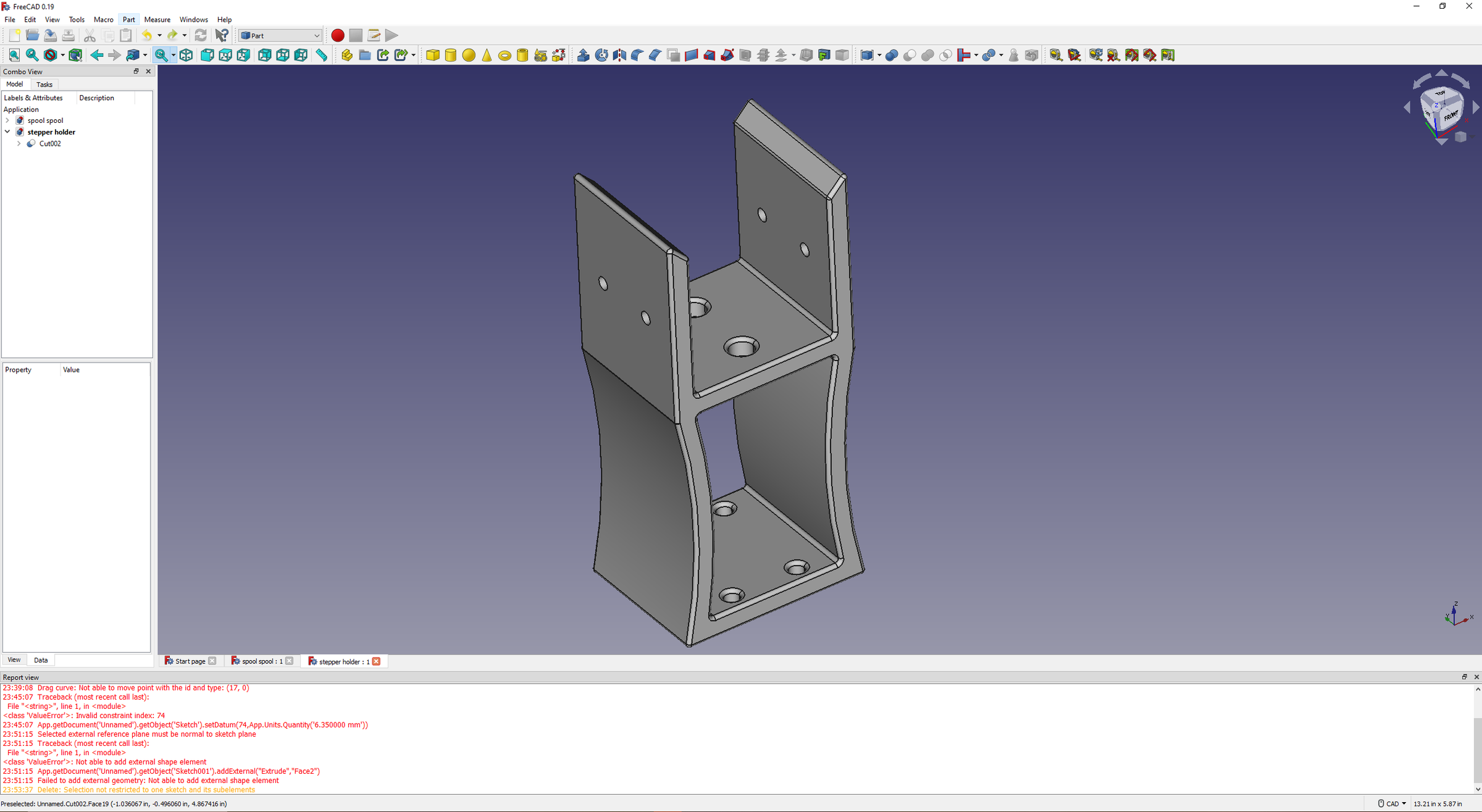The width and height of the screenshot is (1482, 812).
Task: Open the Fillet tool
Action: [636, 55]
